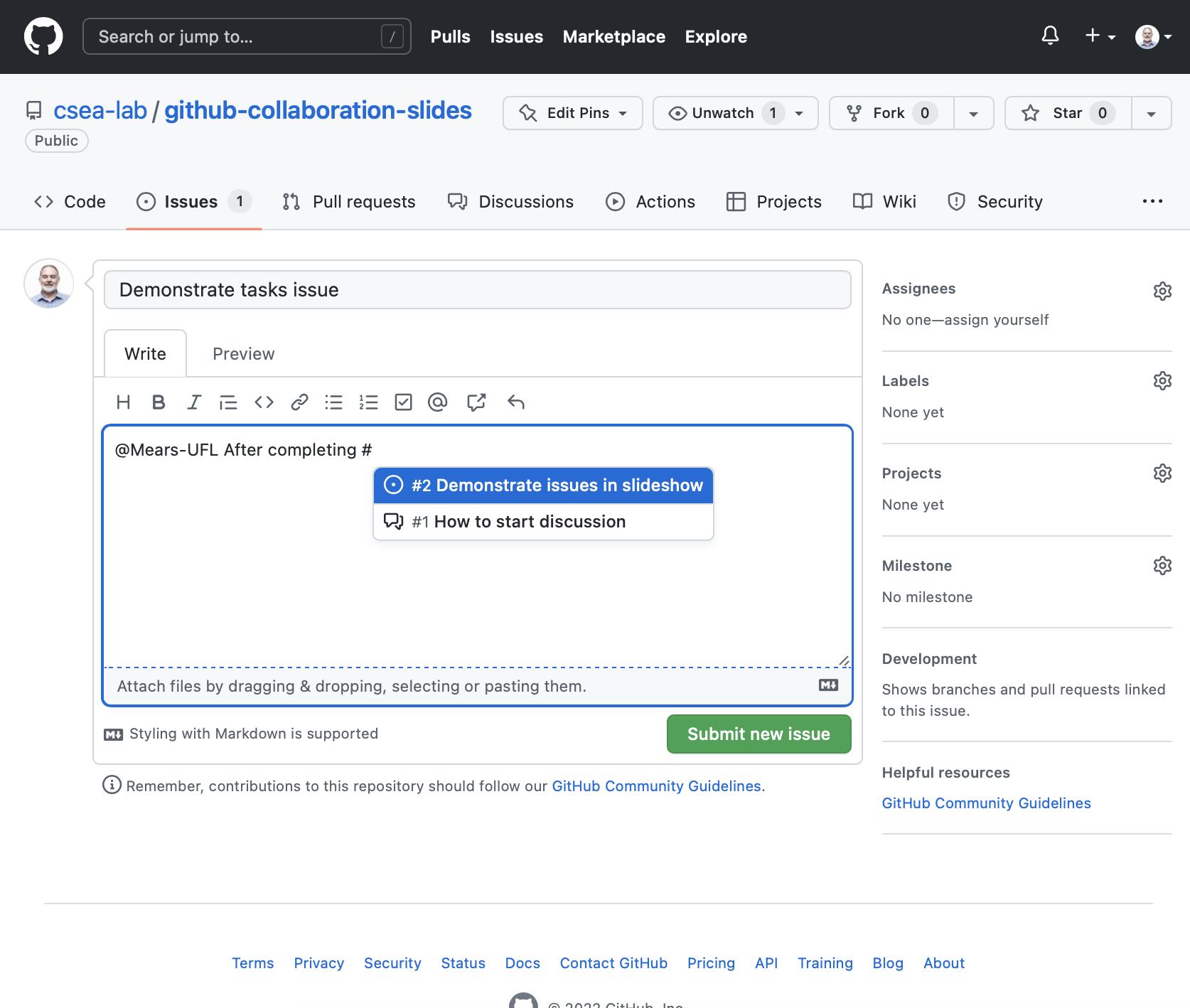This screenshot has width=1190, height=1008.
Task: Switch to the Preview tab
Action: (243, 354)
